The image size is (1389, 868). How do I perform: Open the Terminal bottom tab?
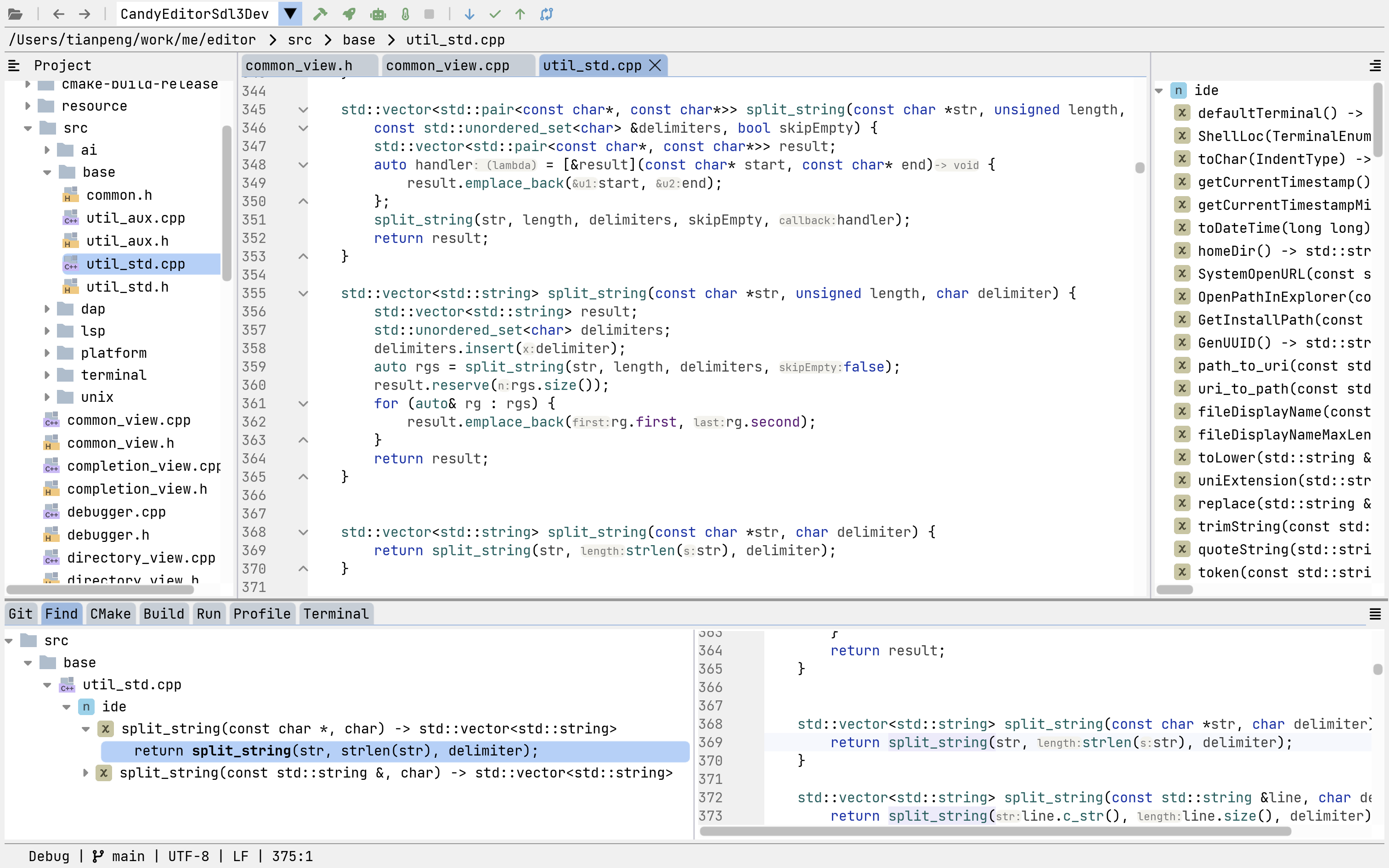pyautogui.click(x=336, y=614)
